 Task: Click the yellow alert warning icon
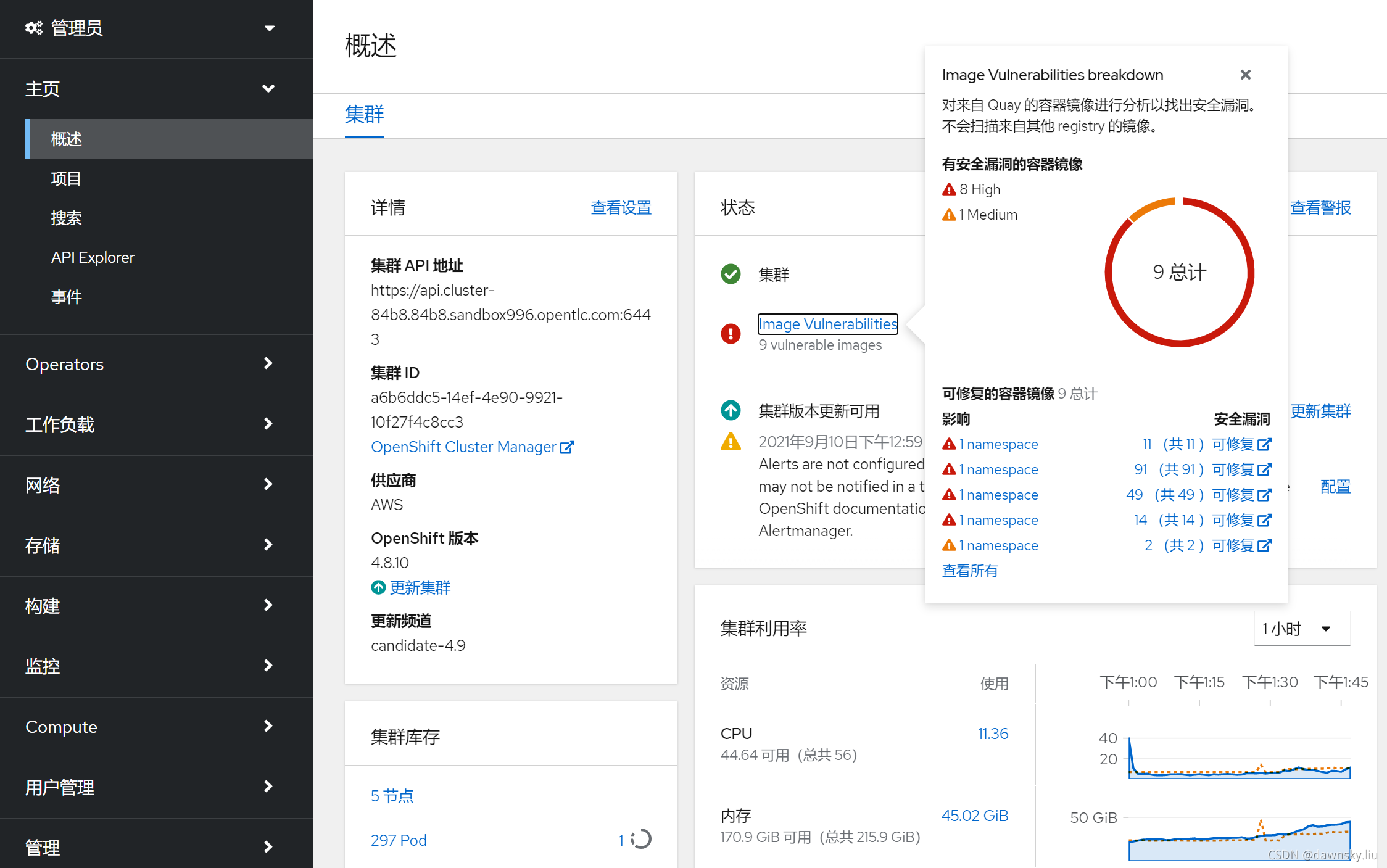click(731, 442)
